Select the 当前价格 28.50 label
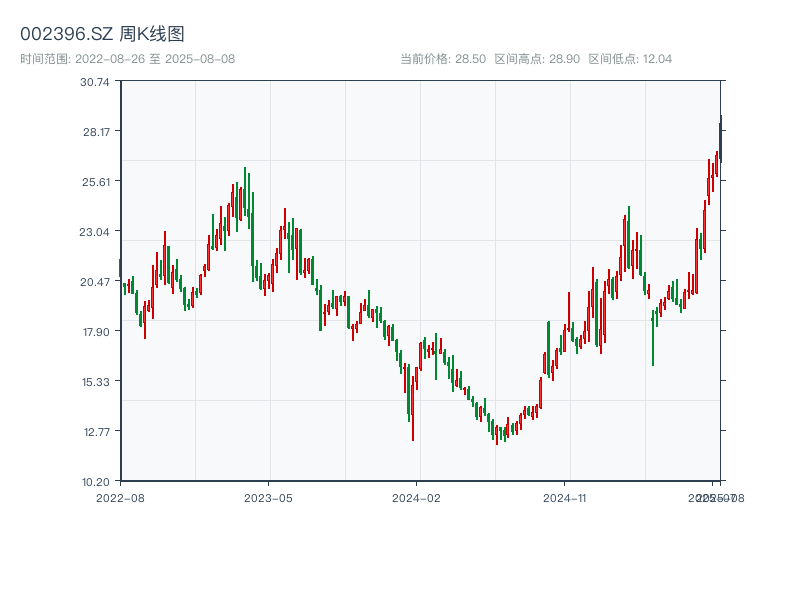 (442, 59)
